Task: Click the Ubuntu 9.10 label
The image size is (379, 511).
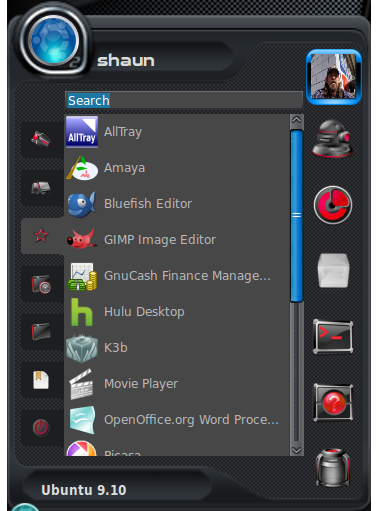Action: [84, 490]
